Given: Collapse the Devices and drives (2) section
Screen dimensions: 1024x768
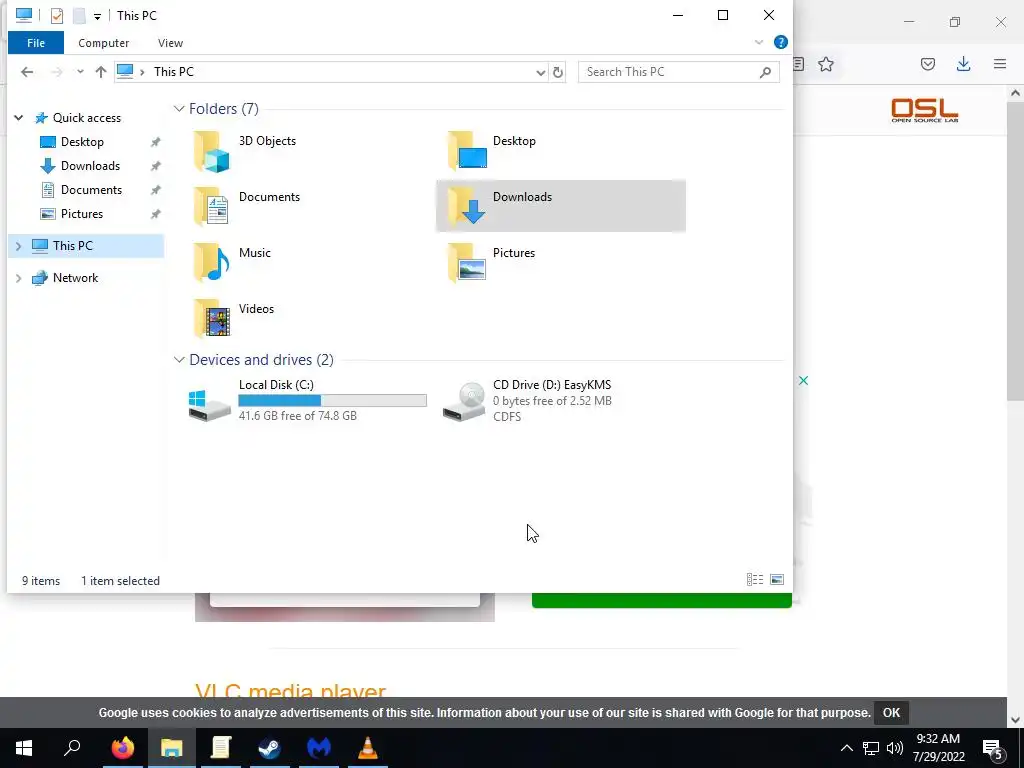Looking at the screenshot, I should pyautogui.click(x=179, y=360).
